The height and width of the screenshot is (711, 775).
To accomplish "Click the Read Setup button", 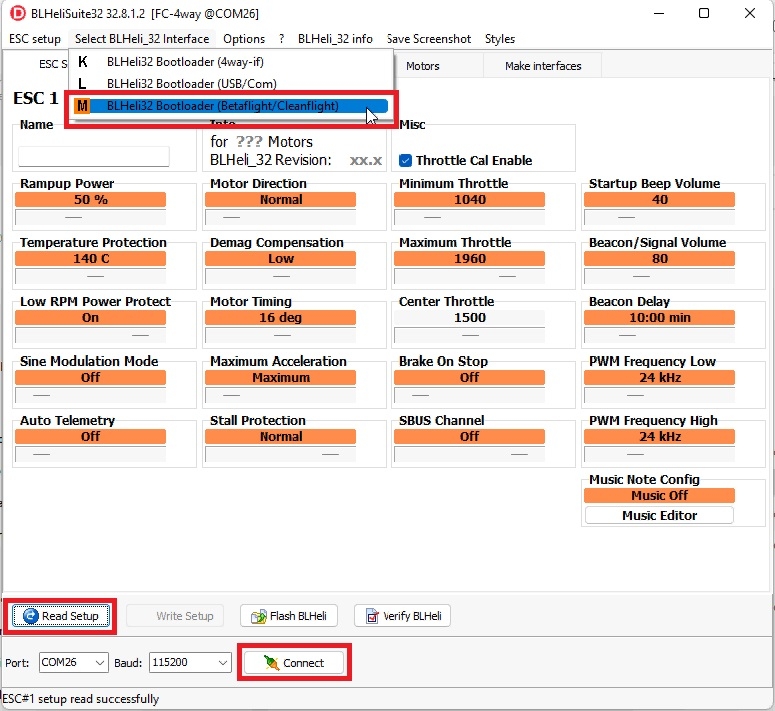I will [x=61, y=616].
